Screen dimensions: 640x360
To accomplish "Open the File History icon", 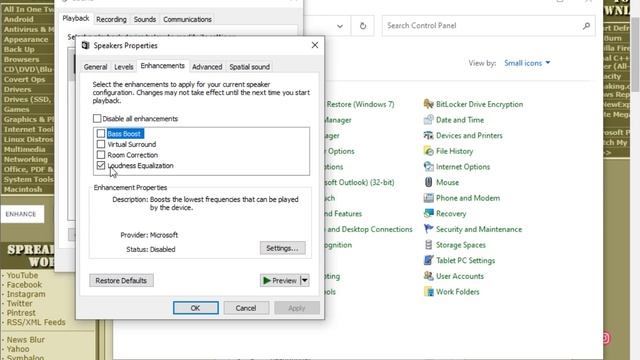I will point(428,151).
